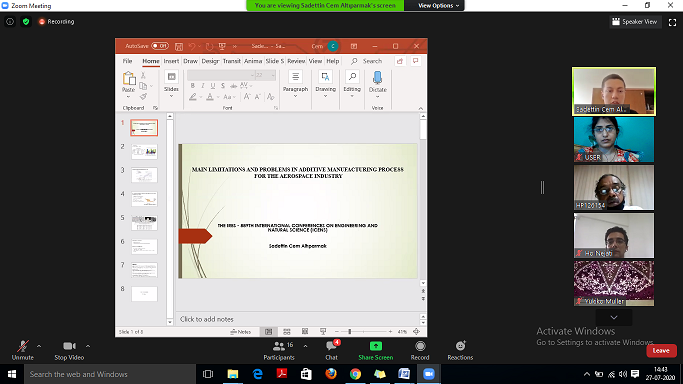
Task: Switch to the Review ribbon tab
Action: pyautogui.click(x=296, y=61)
